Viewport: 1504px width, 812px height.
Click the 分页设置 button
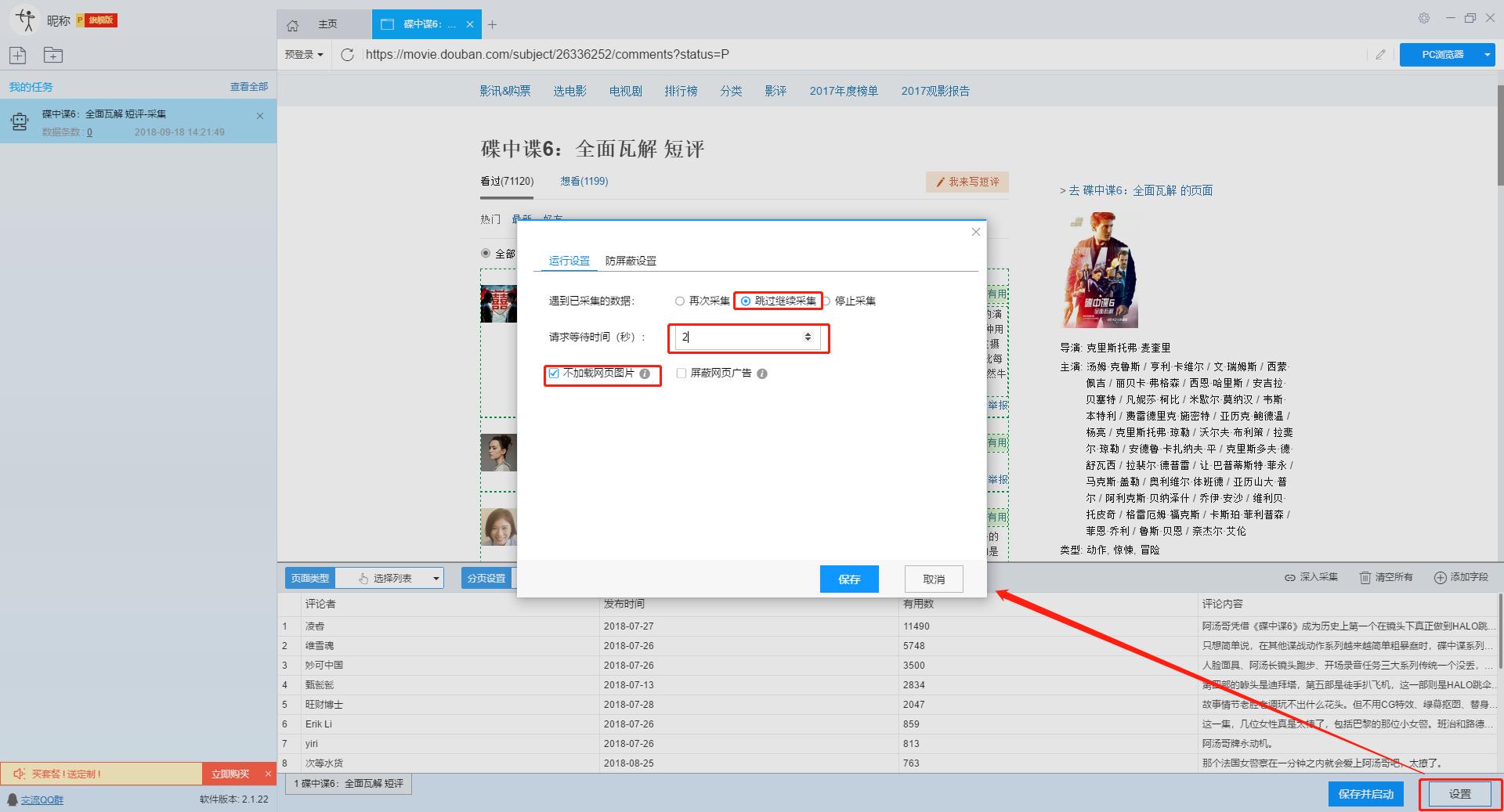486,578
